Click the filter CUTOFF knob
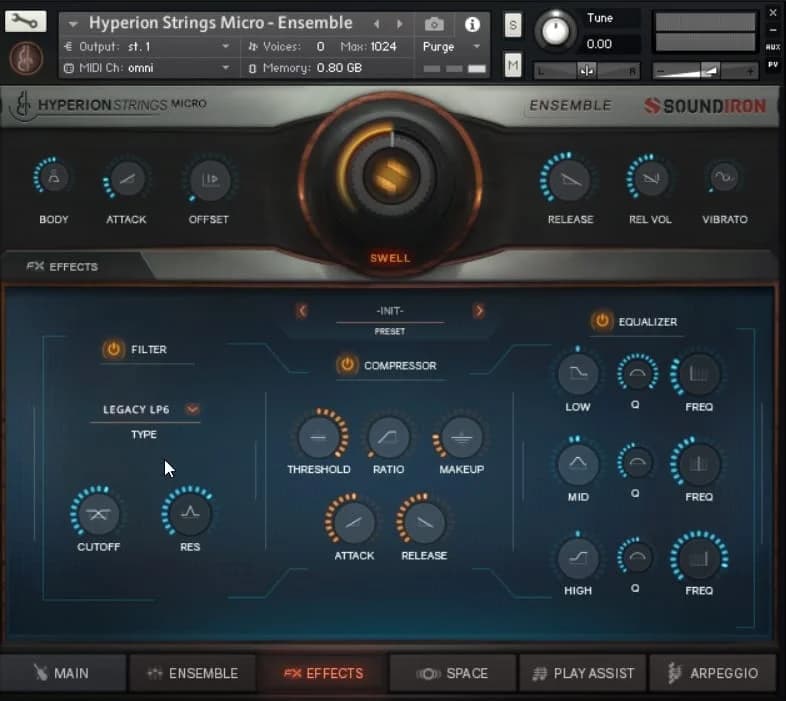 click(x=98, y=513)
